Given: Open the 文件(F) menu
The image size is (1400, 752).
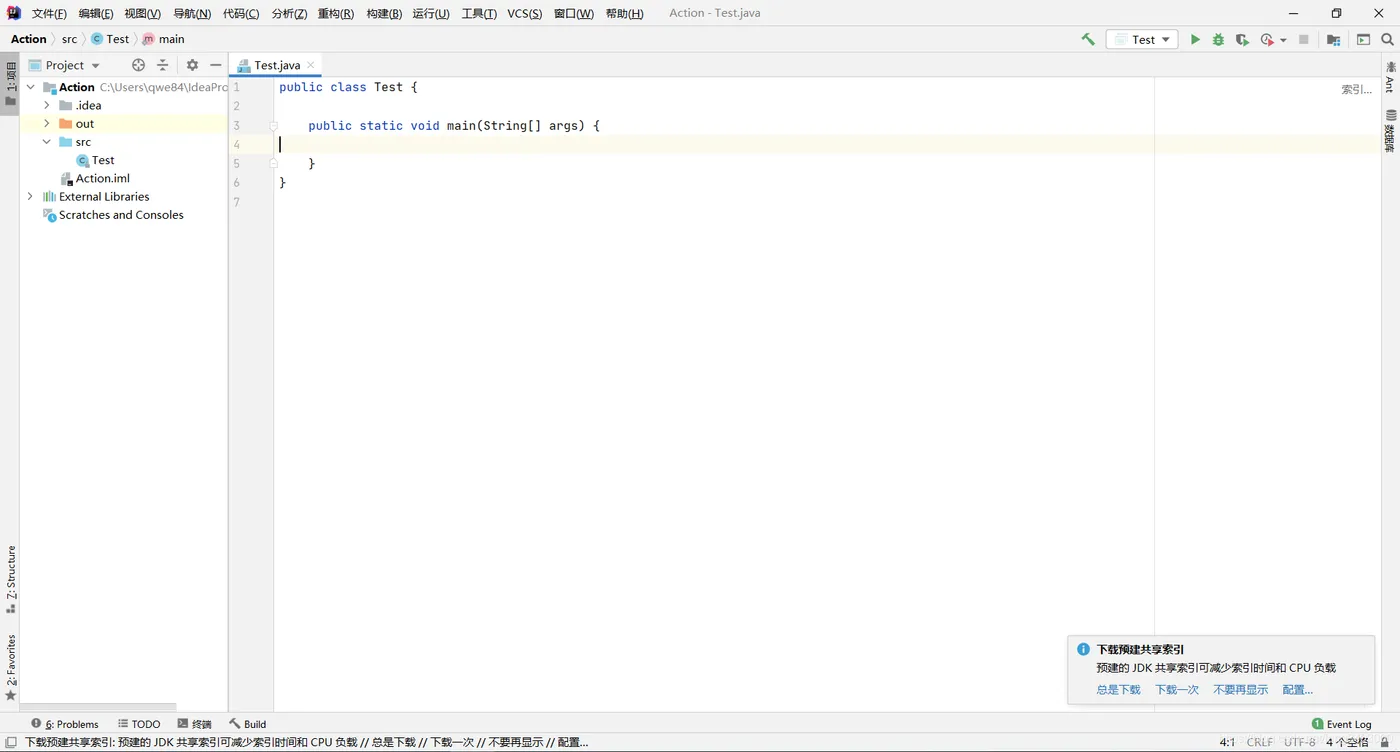Looking at the screenshot, I should (x=49, y=13).
